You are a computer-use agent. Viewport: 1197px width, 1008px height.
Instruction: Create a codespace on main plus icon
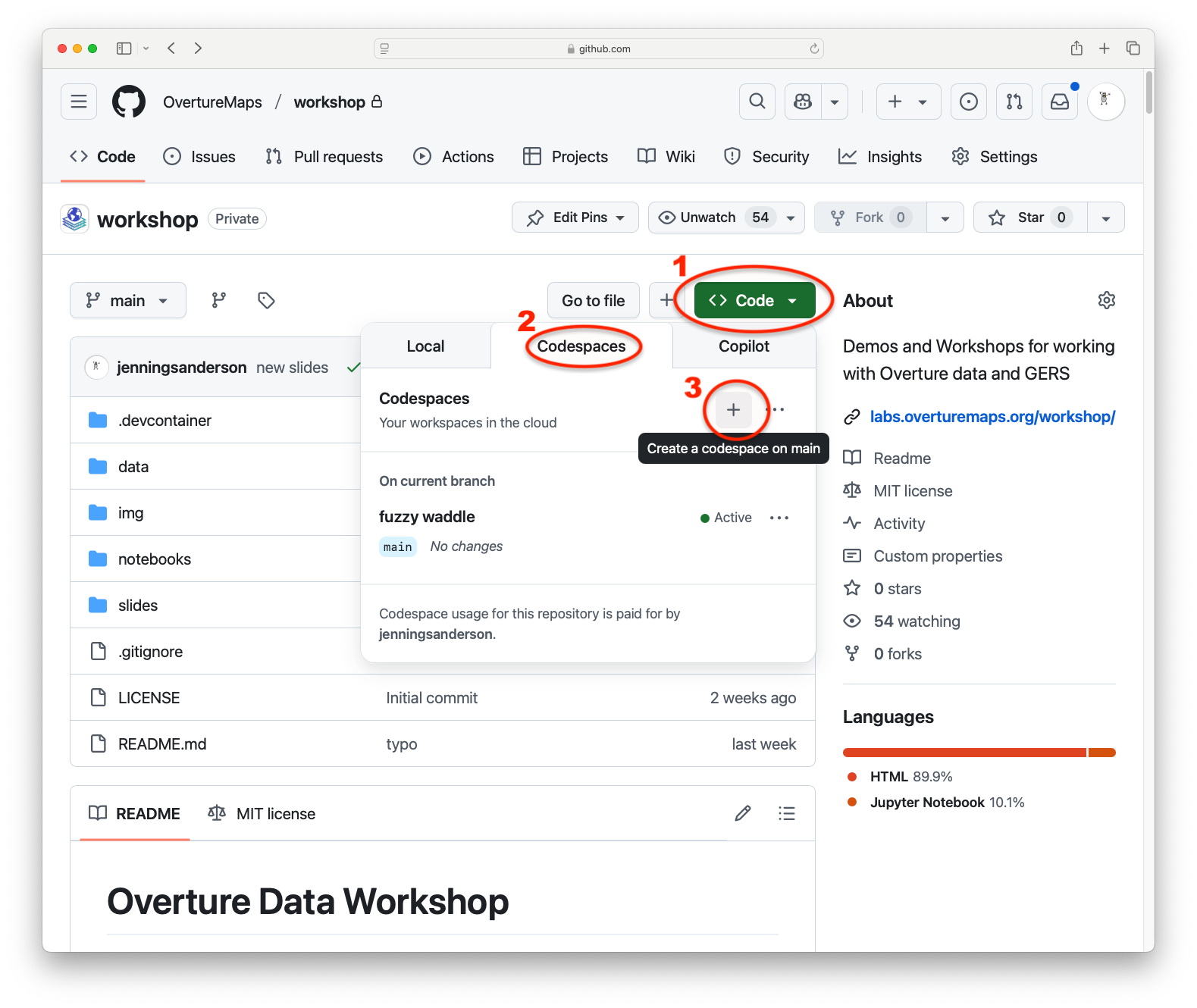click(x=733, y=410)
